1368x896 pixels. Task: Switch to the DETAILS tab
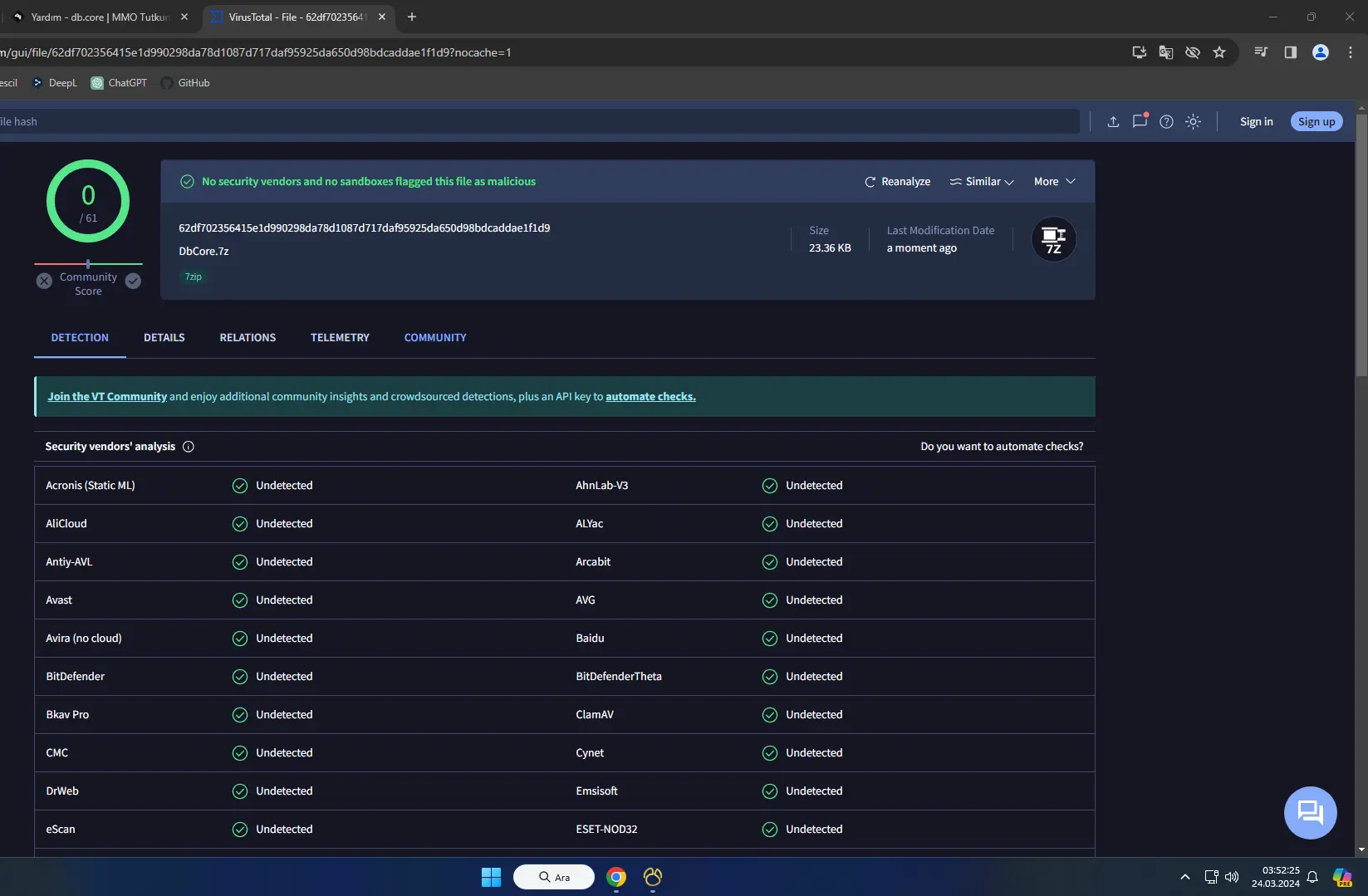pos(164,338)
